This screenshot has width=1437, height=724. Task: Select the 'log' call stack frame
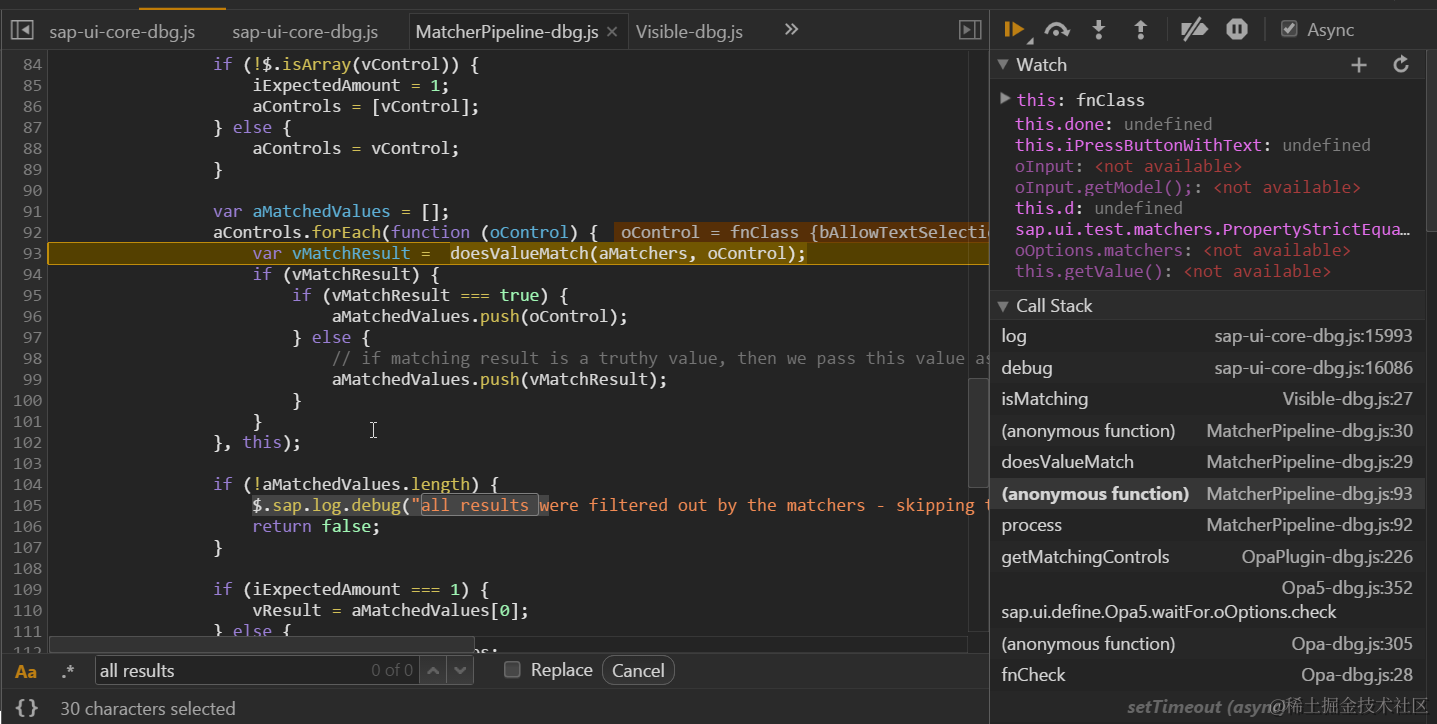(1207, 337)
